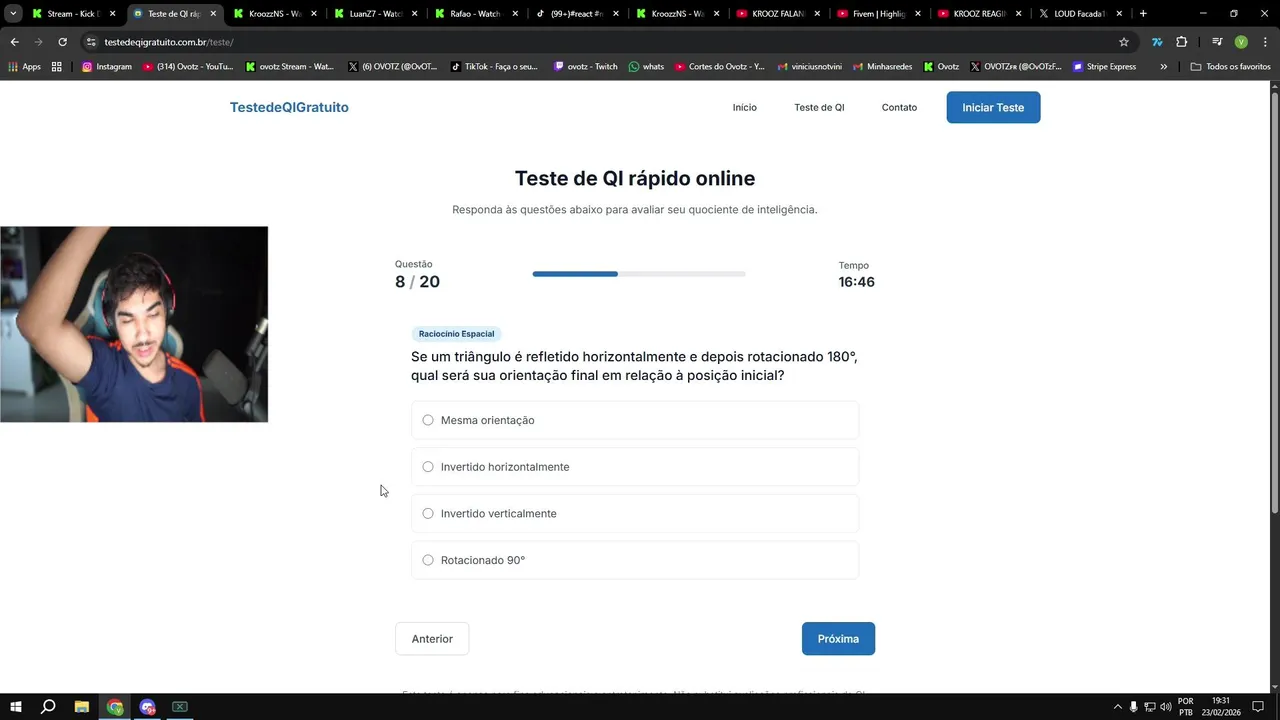Screen dimensions: 1280x720
Task: Open the Minhasredes bookmark
Action: click(x=882, y=67)
